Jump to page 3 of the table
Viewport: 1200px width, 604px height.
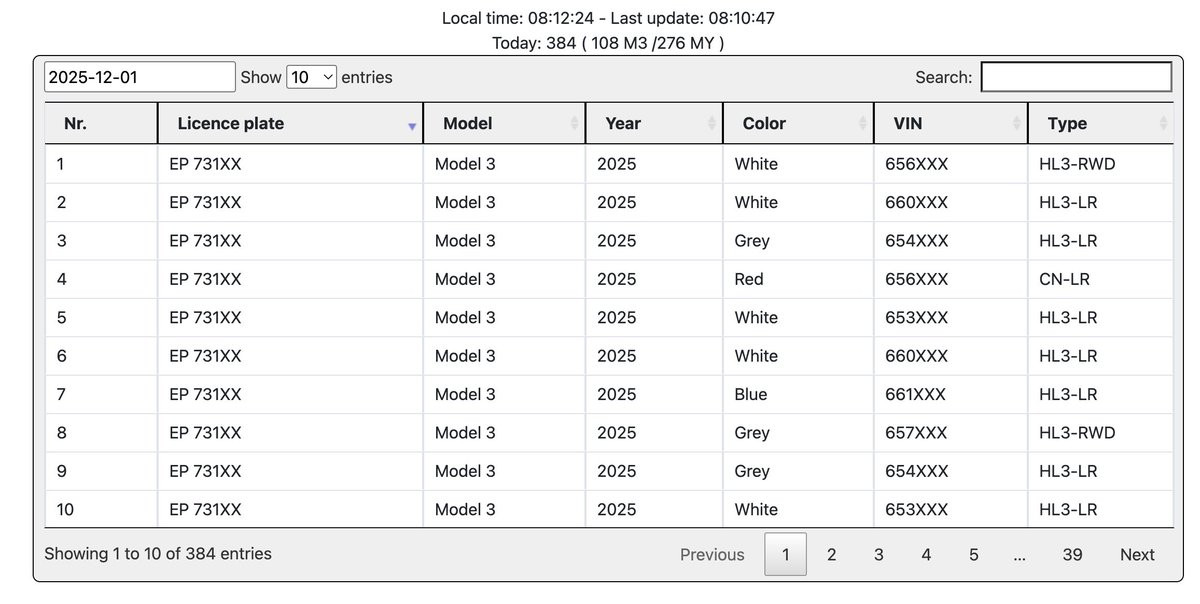878,554
